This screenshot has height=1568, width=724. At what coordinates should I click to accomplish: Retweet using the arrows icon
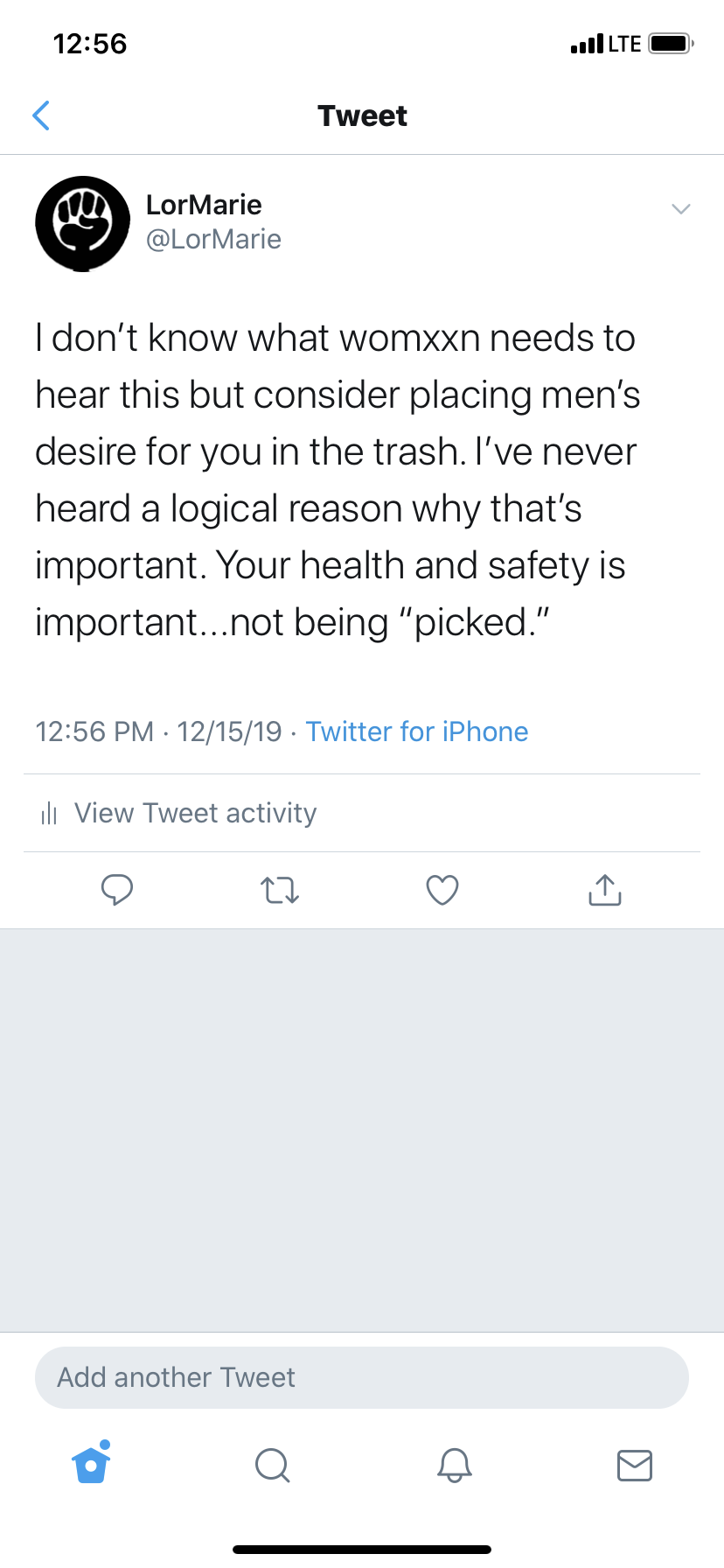(280, 891)
